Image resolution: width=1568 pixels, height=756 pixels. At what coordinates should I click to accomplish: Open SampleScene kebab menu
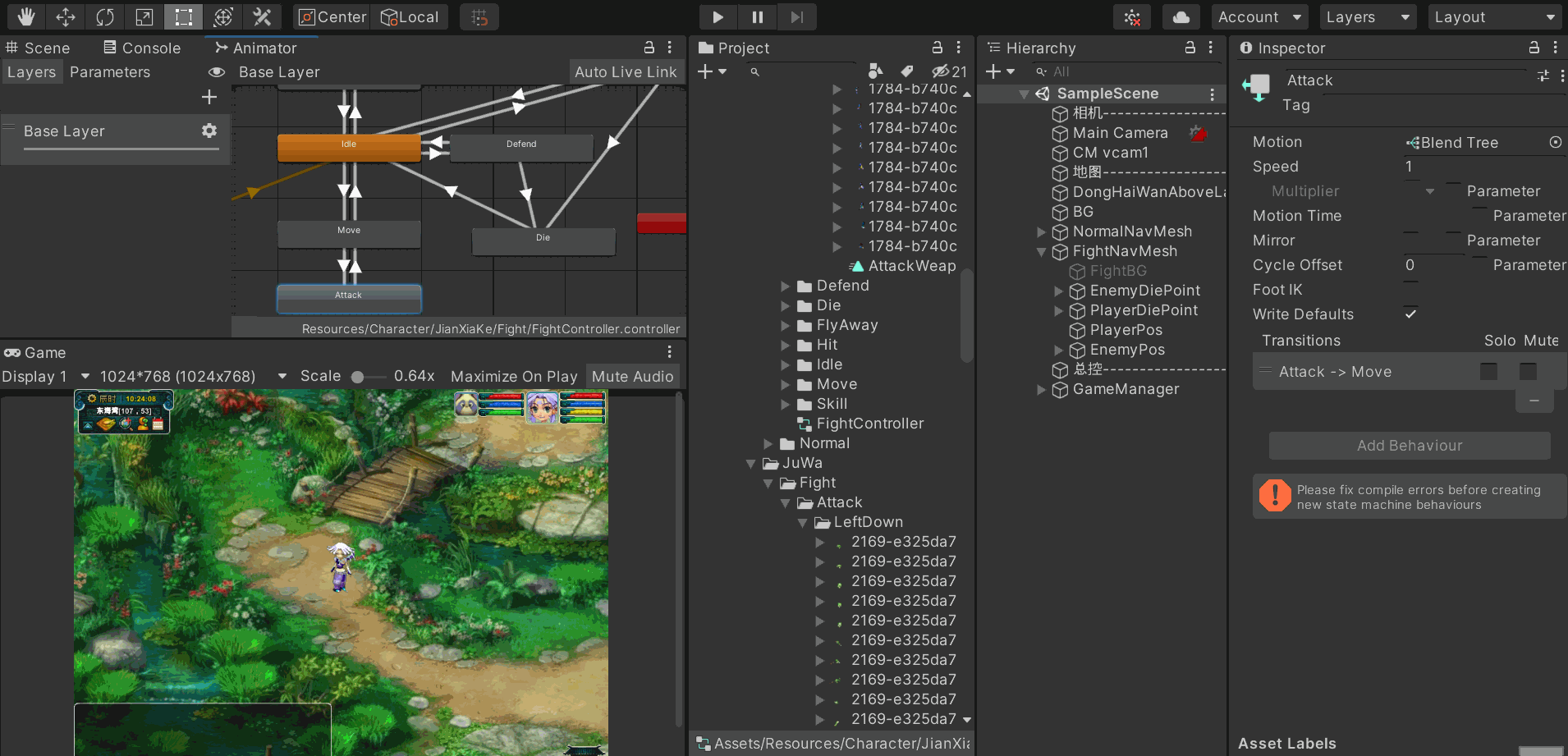click(x=1212, y=94)
